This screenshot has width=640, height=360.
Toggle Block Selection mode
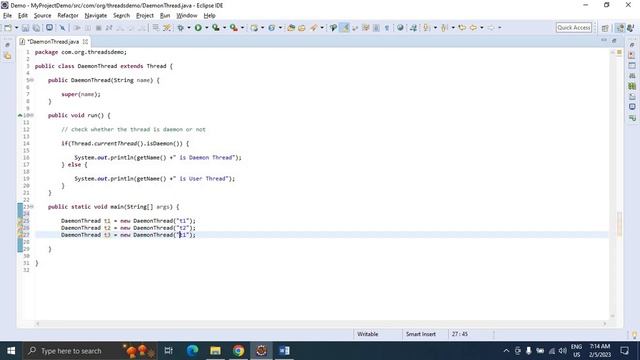coord(376,28)
